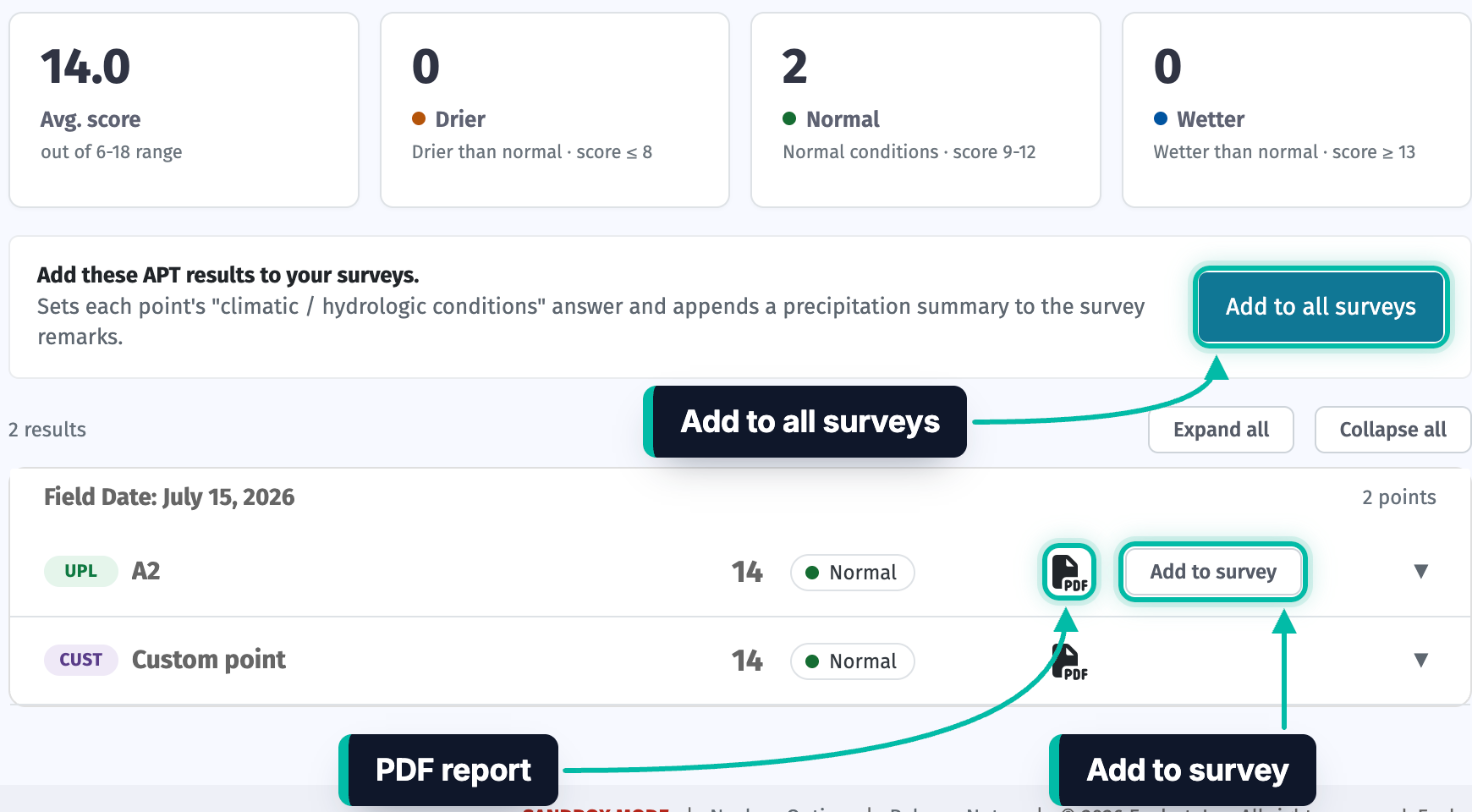Image resolution: width=1472 pixels, height=812 pixels.
Task: Download the PDF report for A2
Action: (x=1069, y=572)
